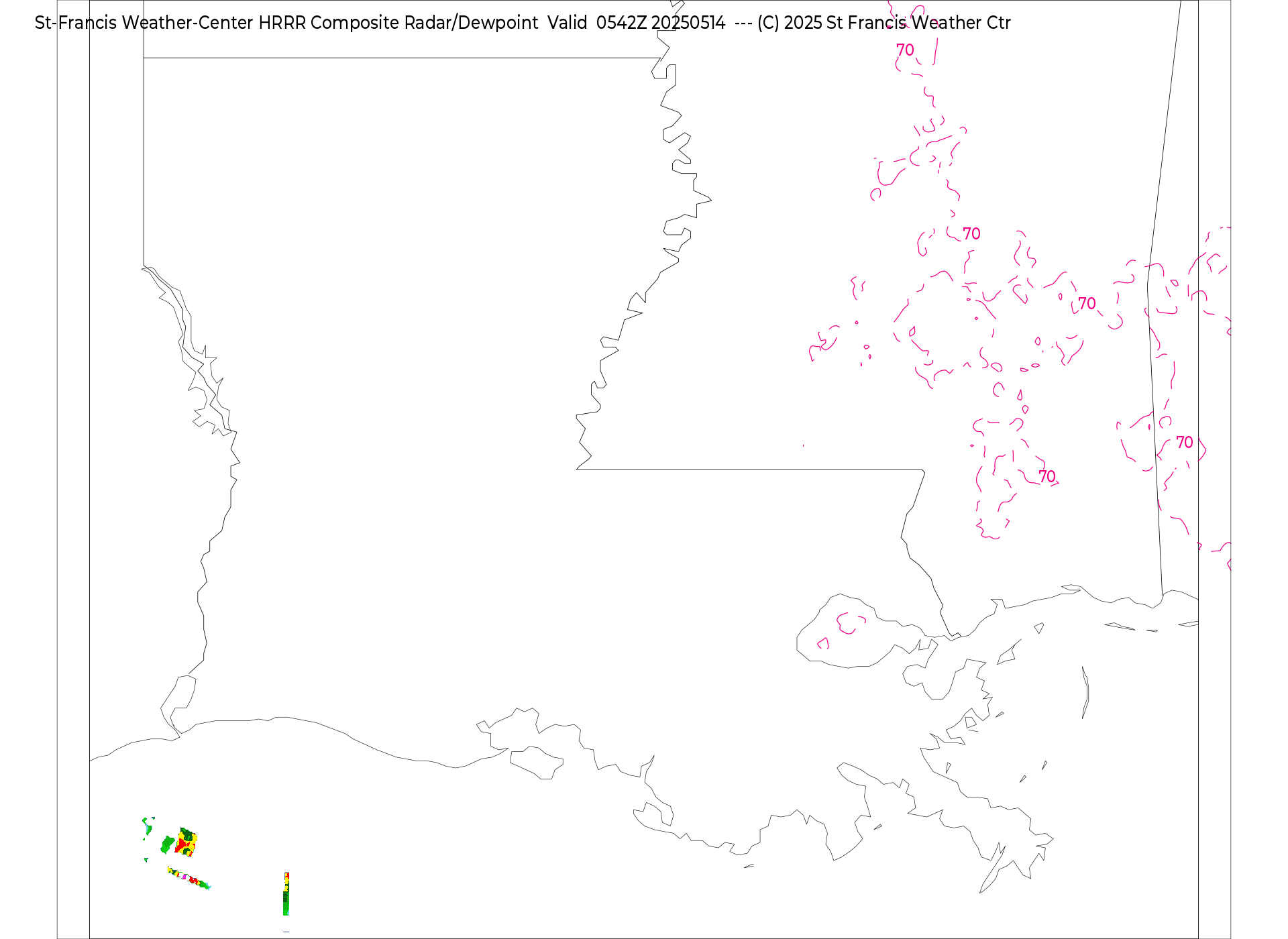Click the "(C) 2025 St Francis Weather Ctr" text
Viewport: 1288px width, 939px height.
(x=884, y=23)
